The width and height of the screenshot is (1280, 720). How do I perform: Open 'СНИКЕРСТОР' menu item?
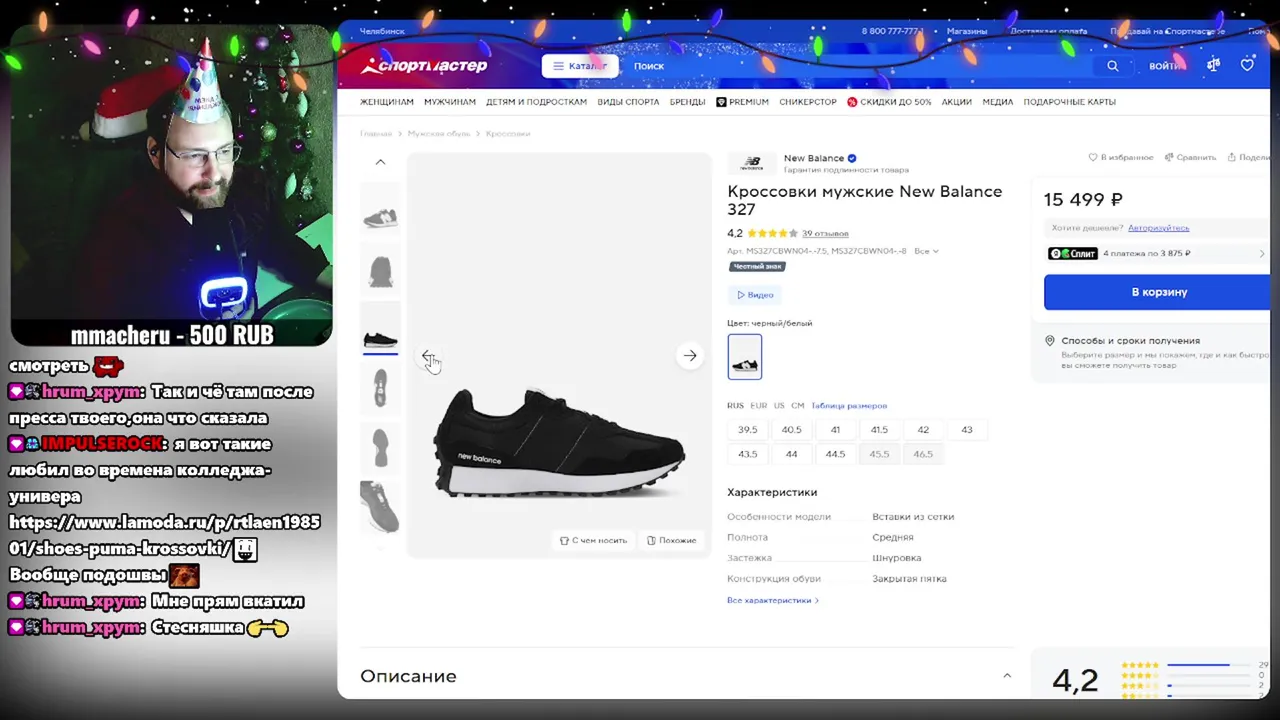(x=808, y=102)
